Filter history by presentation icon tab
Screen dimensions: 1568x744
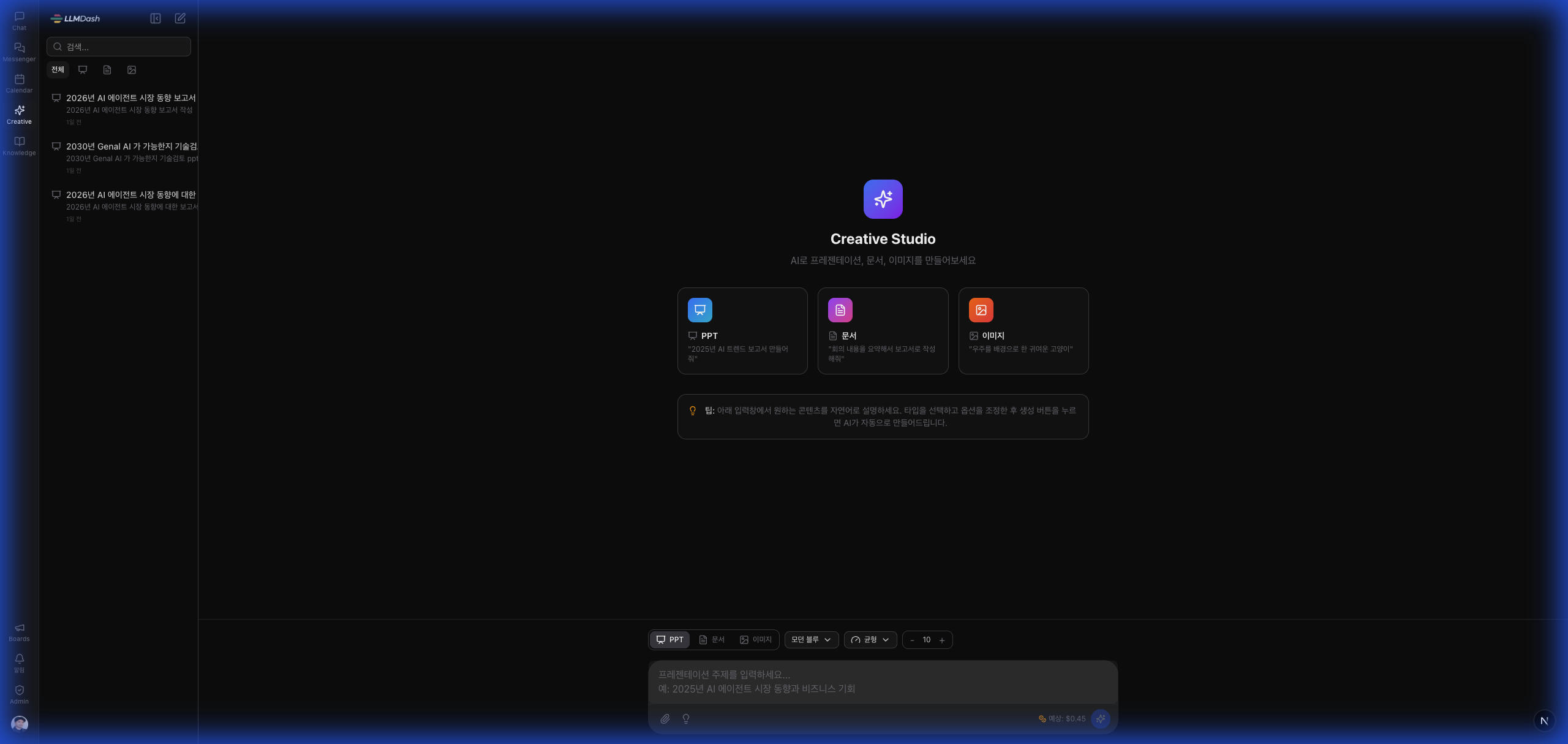click(x=83, y=70)
